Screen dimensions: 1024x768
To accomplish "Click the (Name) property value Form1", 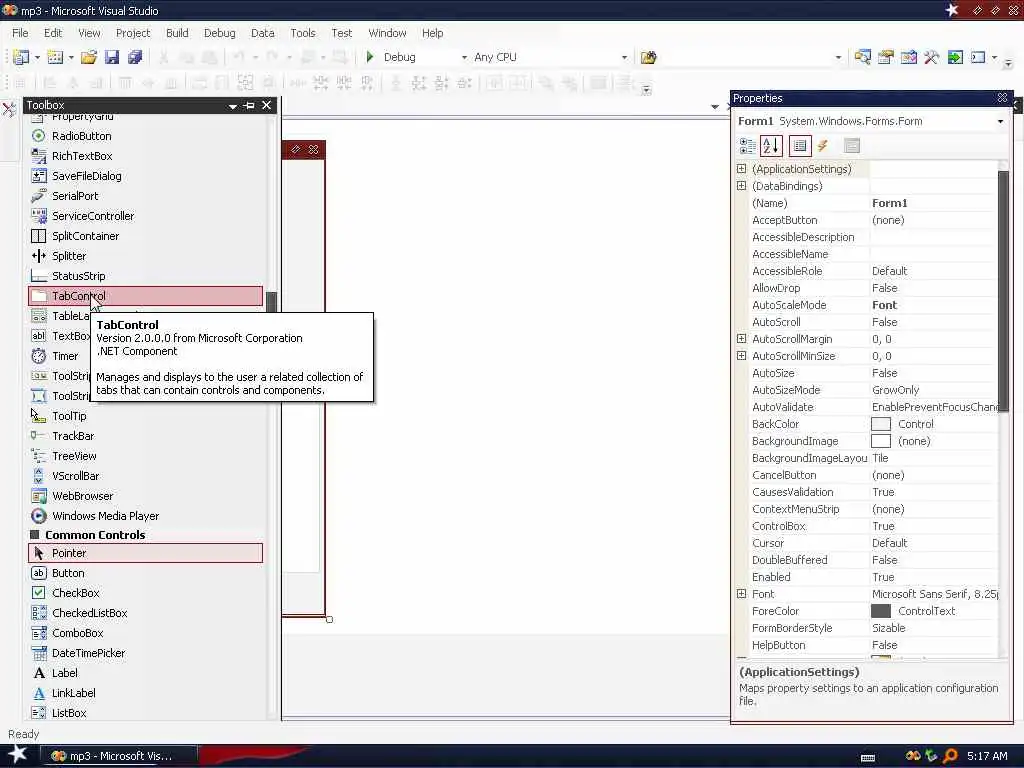I will tap(889, 203).
